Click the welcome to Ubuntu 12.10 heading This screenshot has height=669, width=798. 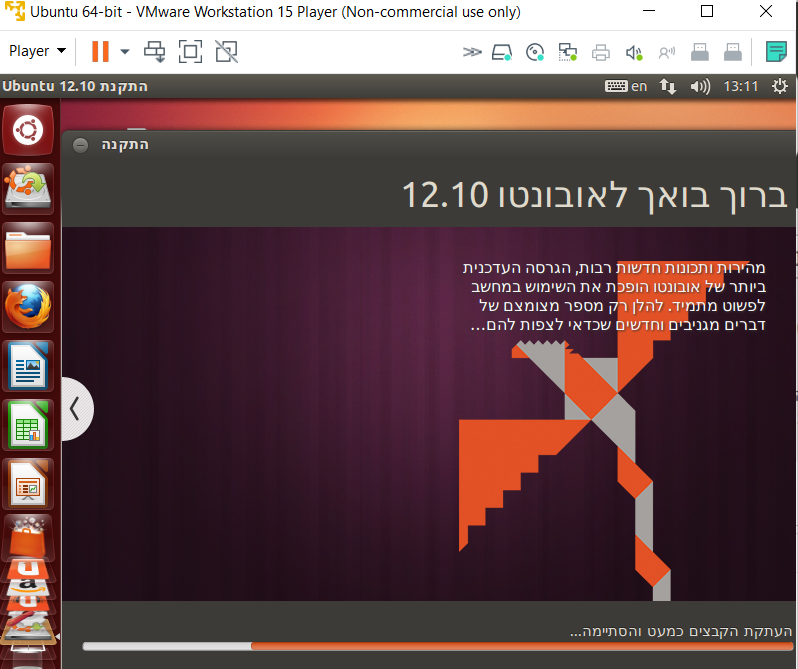pyautogui.click(x=594, y=195)
